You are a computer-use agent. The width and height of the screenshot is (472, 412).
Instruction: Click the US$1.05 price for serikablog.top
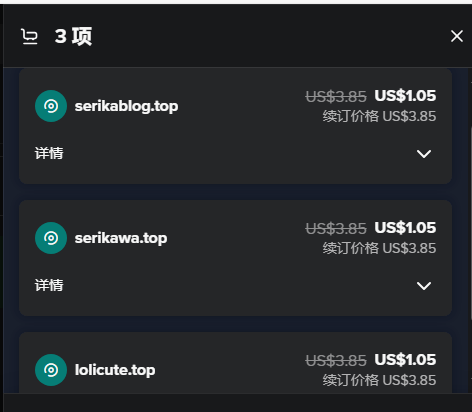pos(405,96)
